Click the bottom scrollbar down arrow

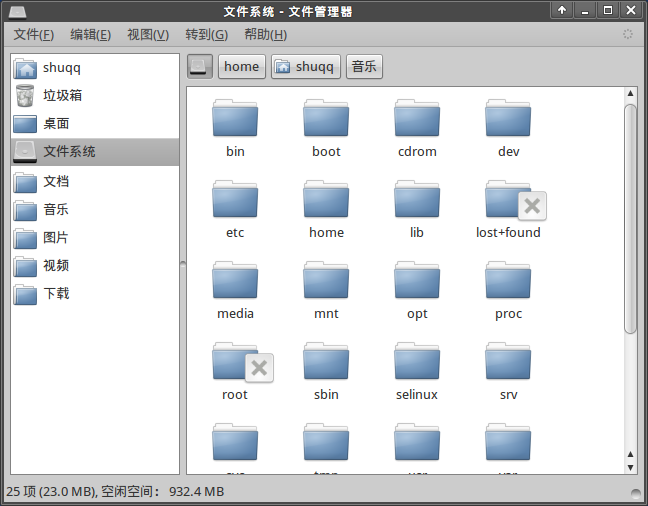(x=630, y=468)
